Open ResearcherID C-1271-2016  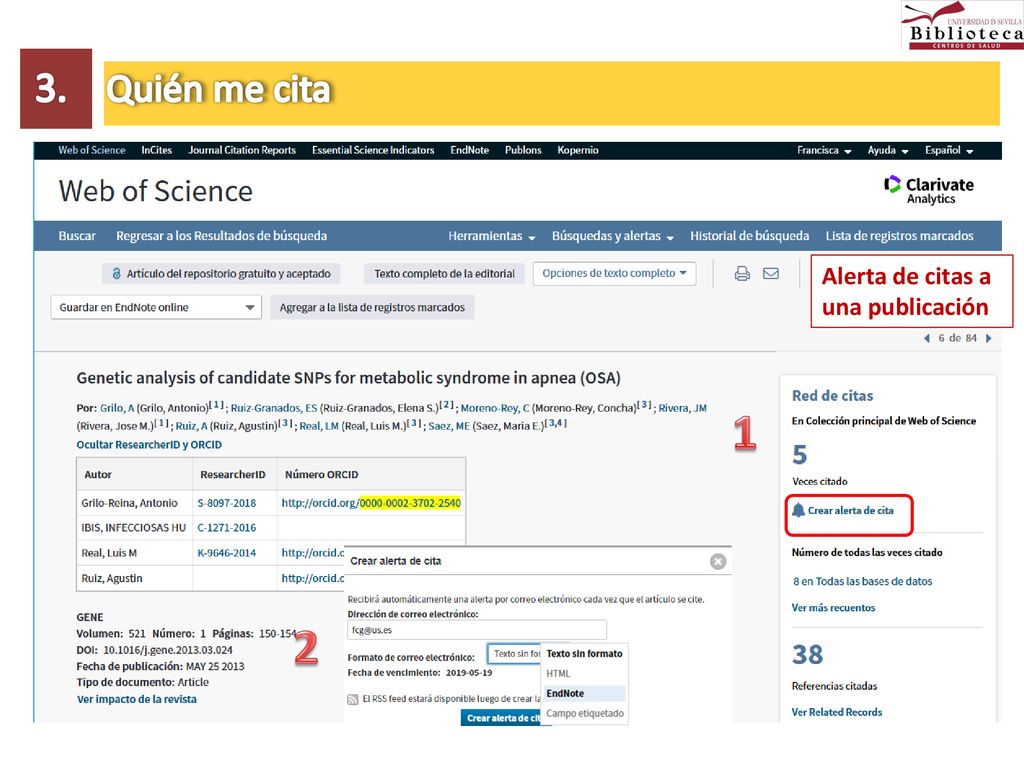click(227, 528)
